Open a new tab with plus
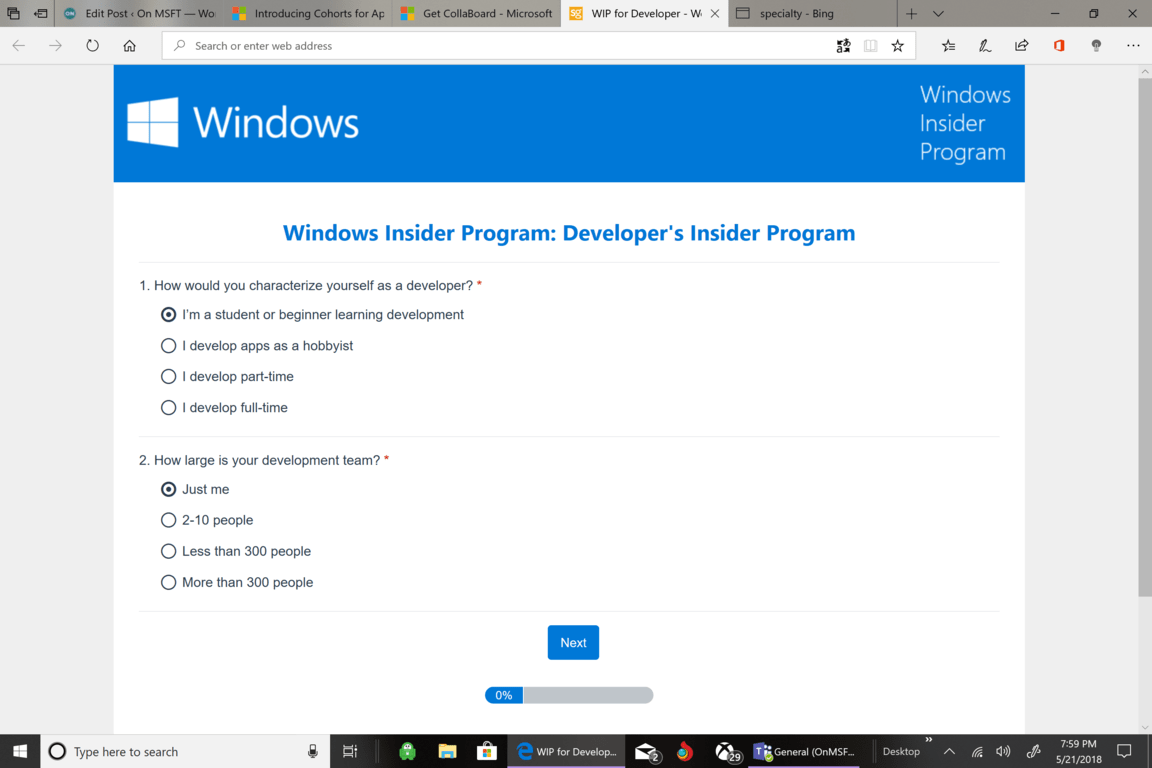This screenshot has width=1152, height=768. tap(911, 13)
